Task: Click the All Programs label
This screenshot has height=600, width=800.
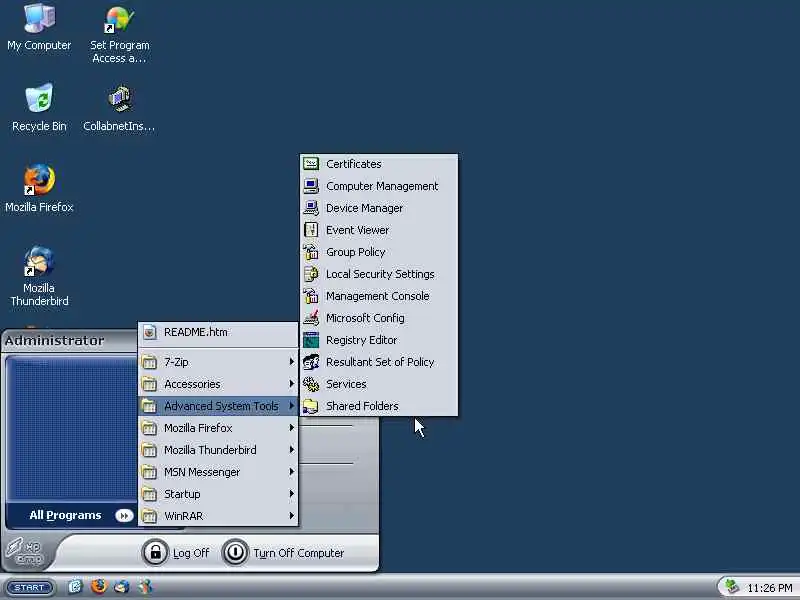Action: 65,515
